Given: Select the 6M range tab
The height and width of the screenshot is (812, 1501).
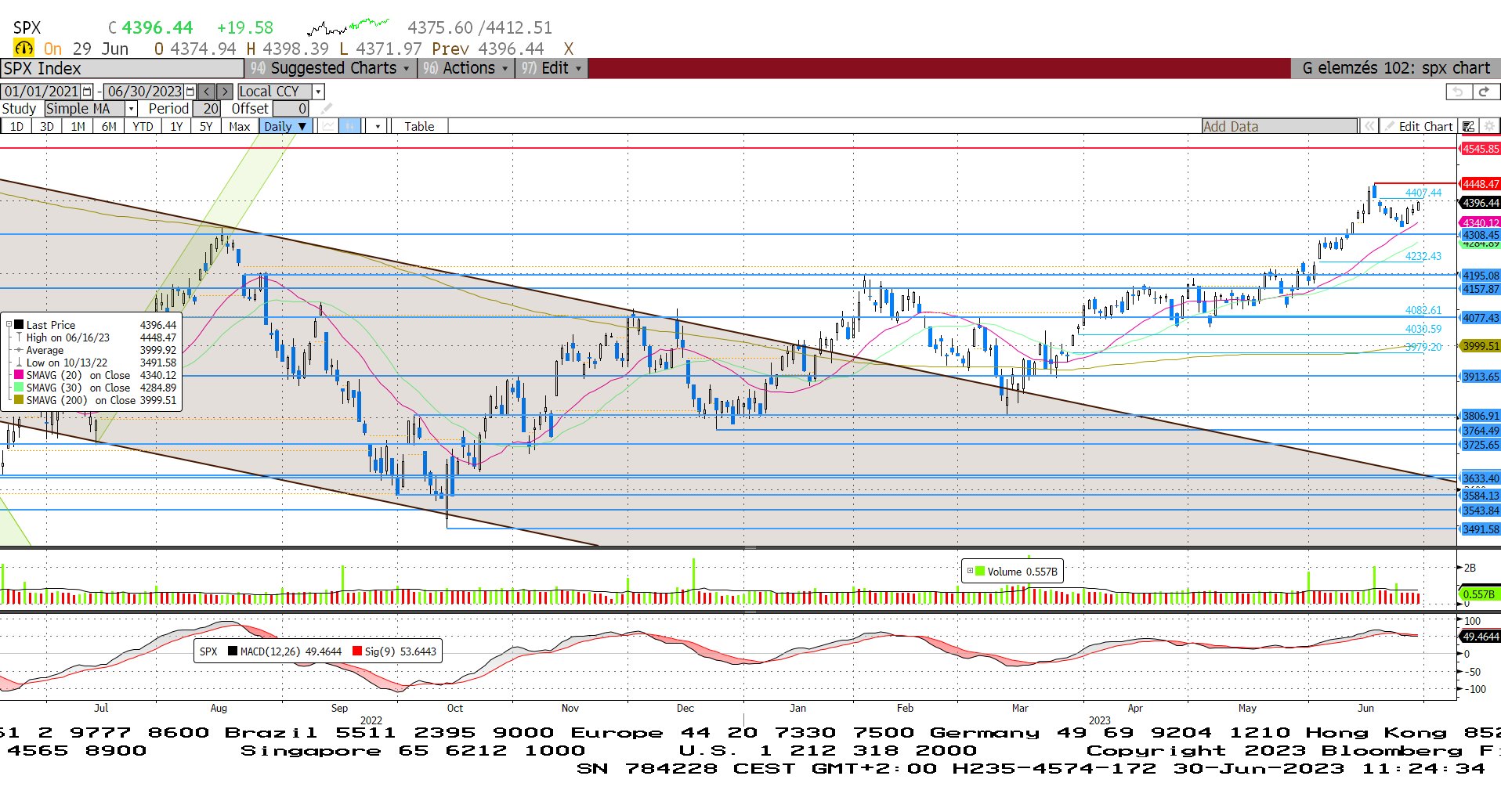Looking at the screenshot, I should 109,126.
